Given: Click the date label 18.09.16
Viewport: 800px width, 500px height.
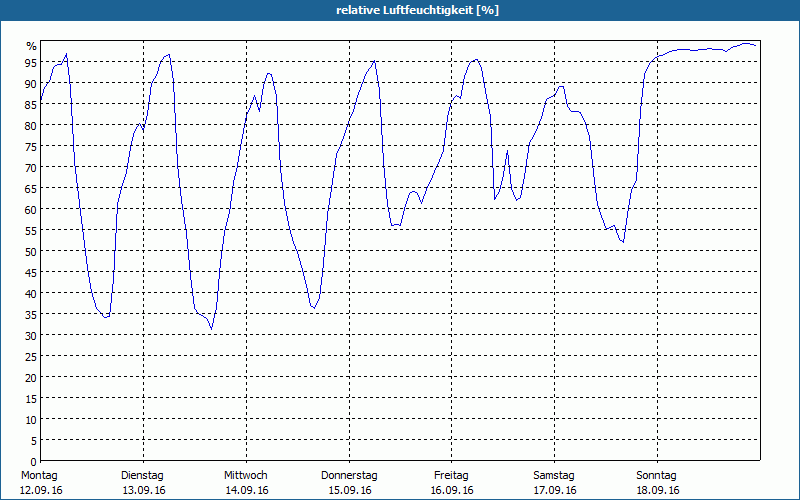Looking at the screenshot, I should (658, 490).
